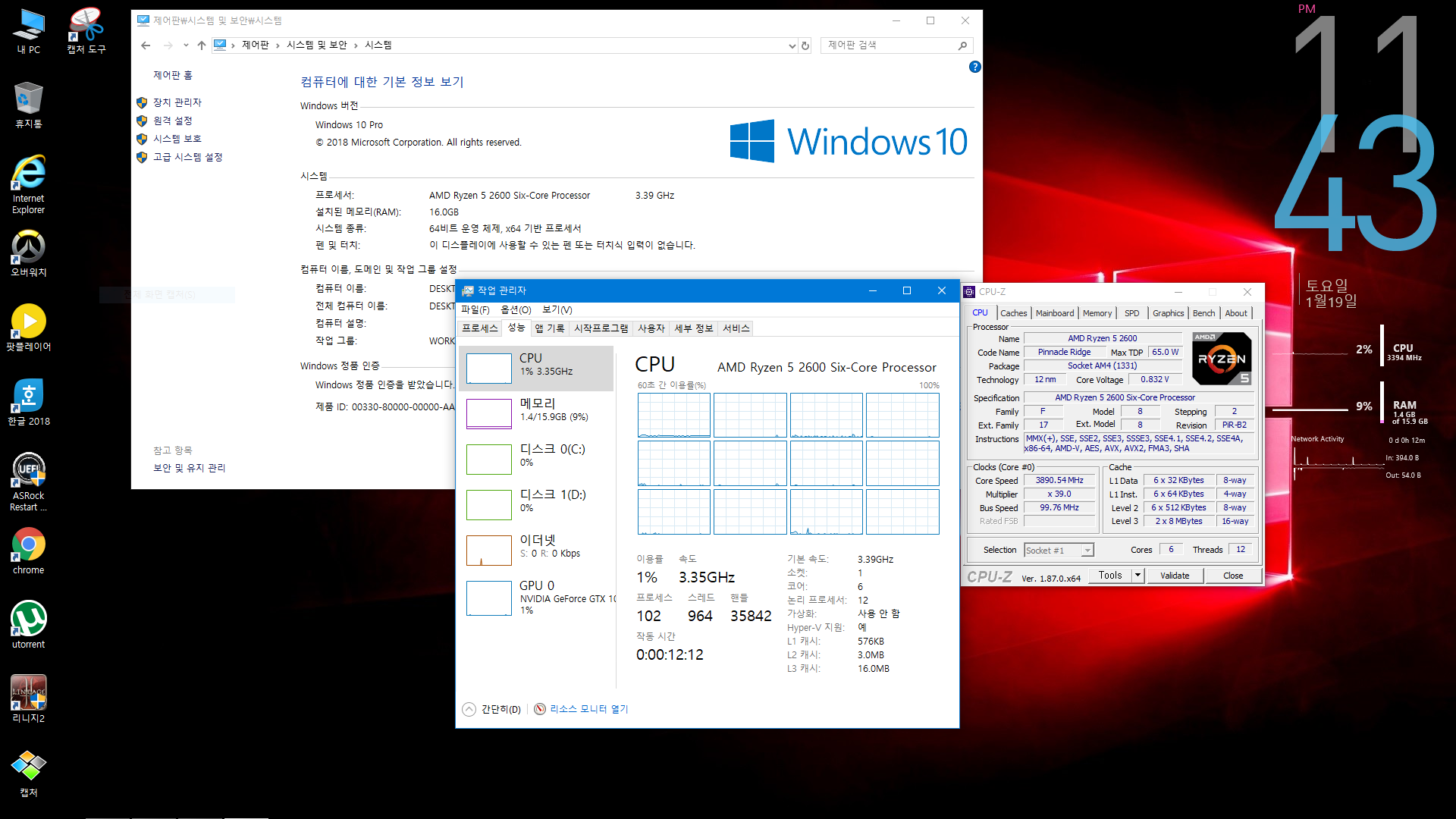This screenshot has height=819, width=1456.
Task: Refresh the Control Panel address bar
Action: pyautogui.click(x=805, y=45)
